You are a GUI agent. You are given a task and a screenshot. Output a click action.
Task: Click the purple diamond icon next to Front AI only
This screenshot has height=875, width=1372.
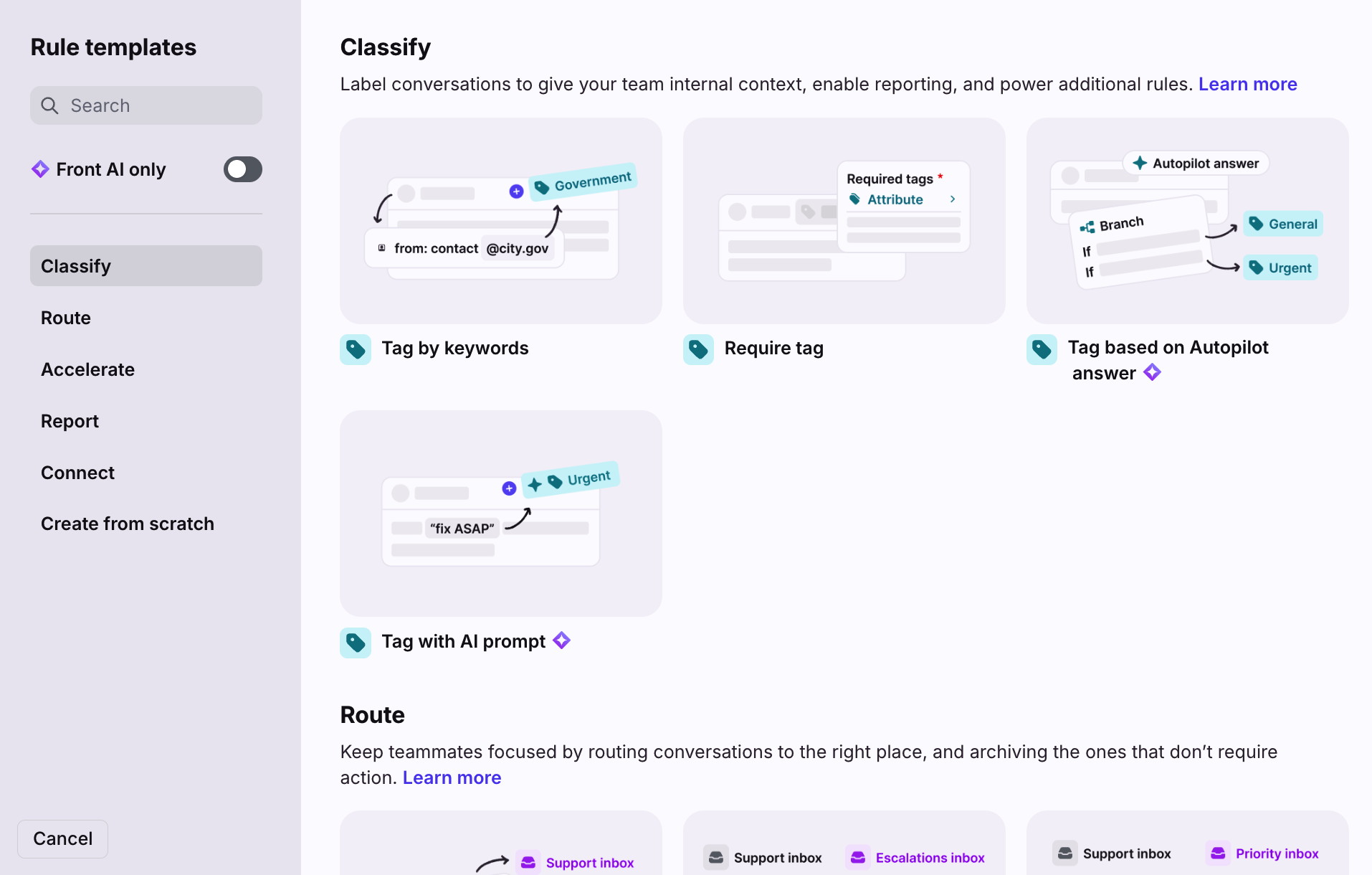(x=40, y=169)
